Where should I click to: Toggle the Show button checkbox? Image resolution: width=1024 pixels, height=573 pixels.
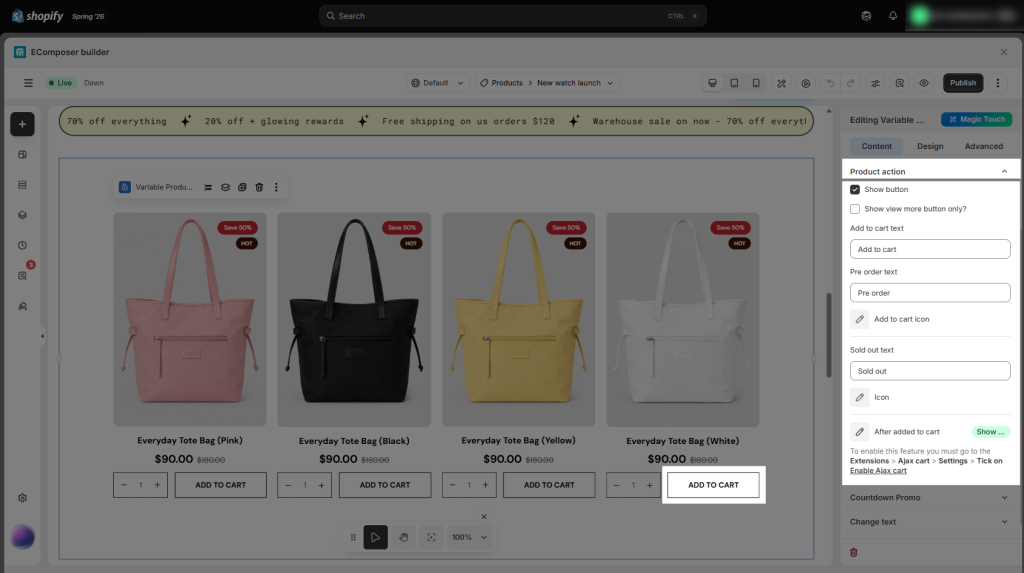[855, 189]
